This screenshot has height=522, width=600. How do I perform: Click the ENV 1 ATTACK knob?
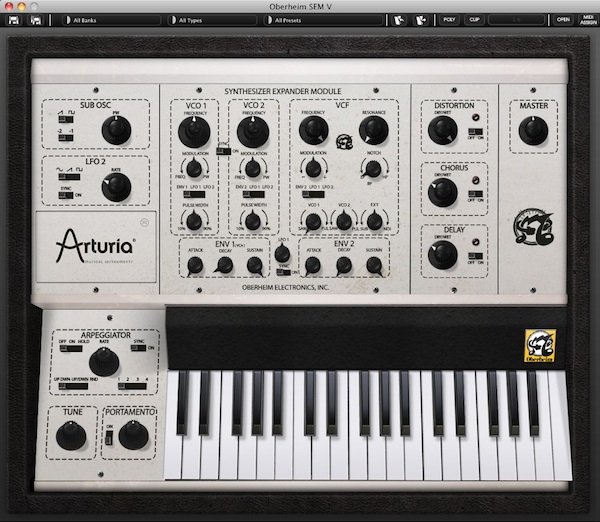tap(195, 265)
